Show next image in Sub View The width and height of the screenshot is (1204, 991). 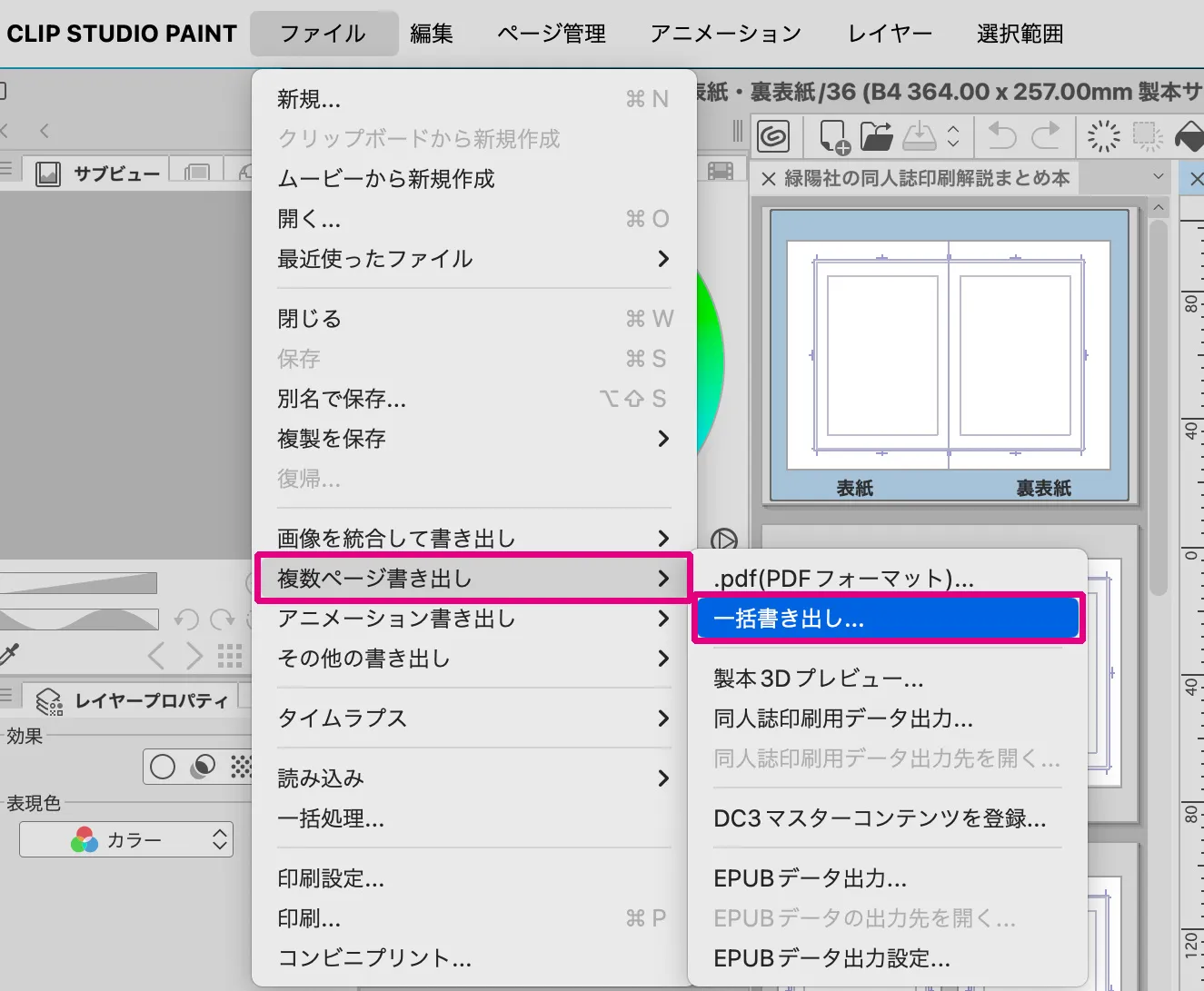click(194, 656)
